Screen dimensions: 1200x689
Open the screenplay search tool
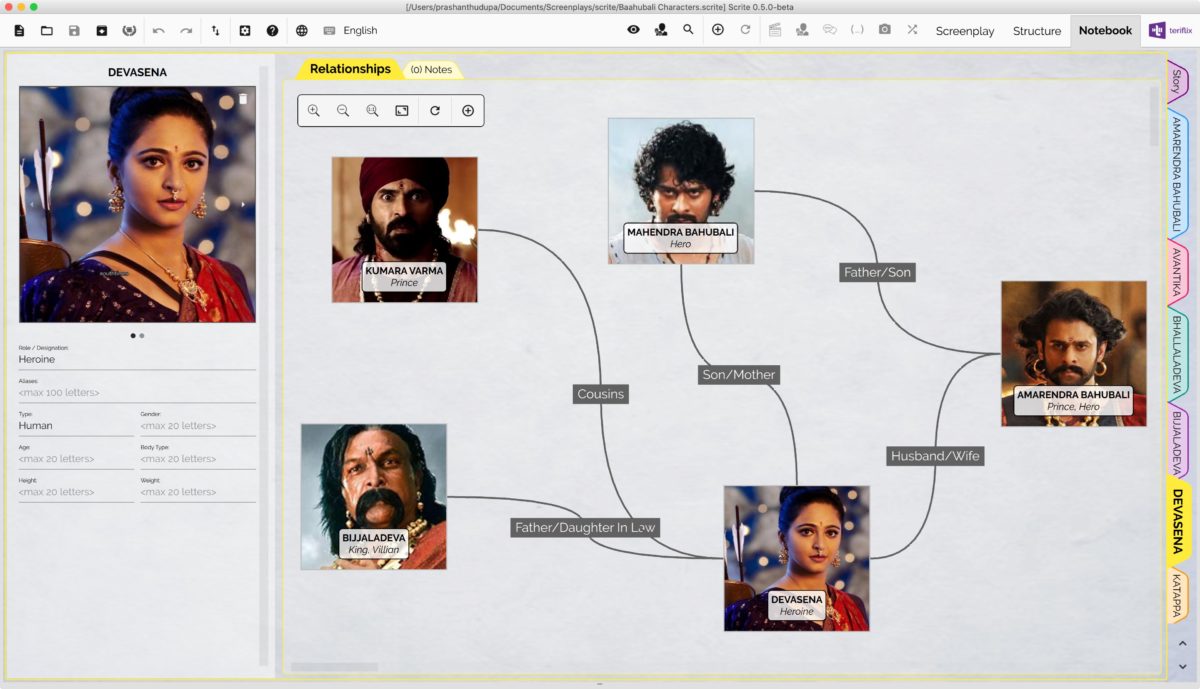point(686,30)
